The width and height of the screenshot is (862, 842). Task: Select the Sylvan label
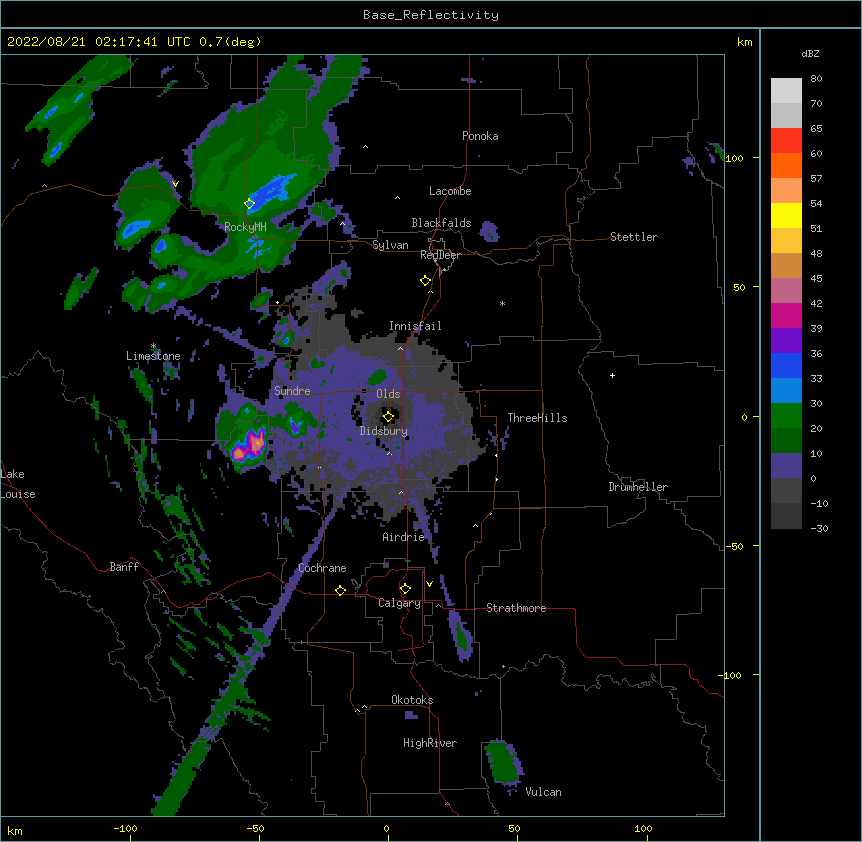click(x=390, y=245)
